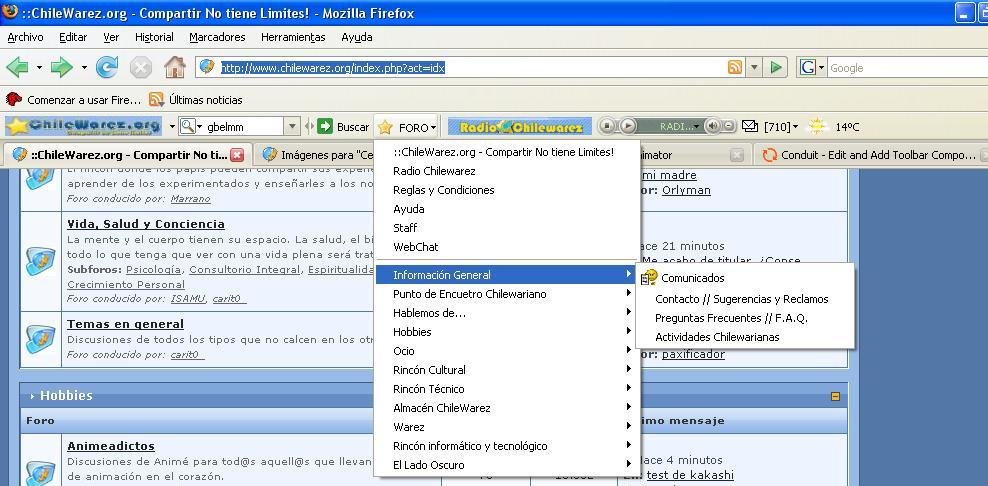Screen dimensions: 988x486
Task: Click the Google search engine icon
Action: pyautogui.click(x=807, y=67)
